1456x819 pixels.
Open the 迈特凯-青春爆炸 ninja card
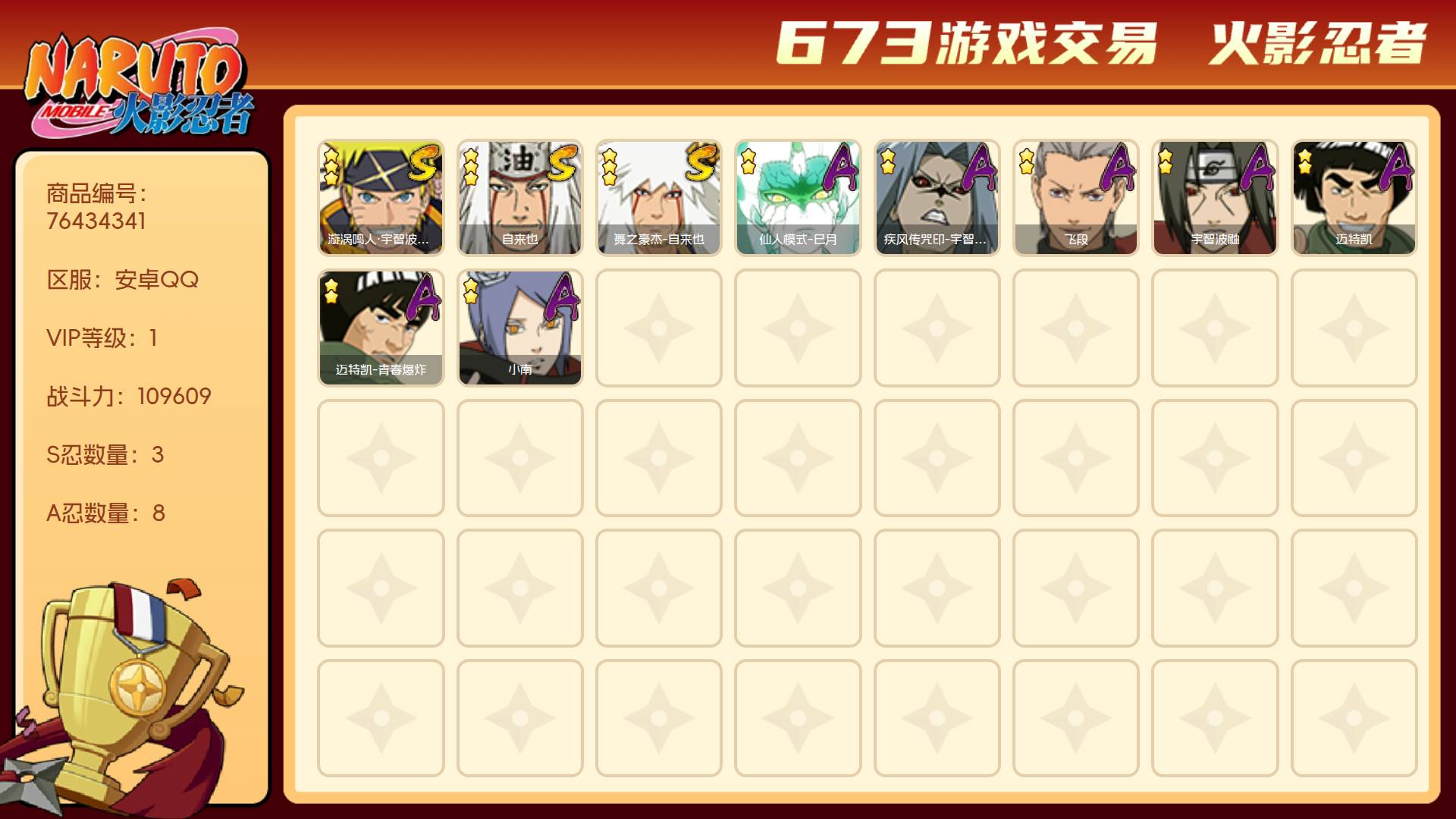tap(381, 328)
